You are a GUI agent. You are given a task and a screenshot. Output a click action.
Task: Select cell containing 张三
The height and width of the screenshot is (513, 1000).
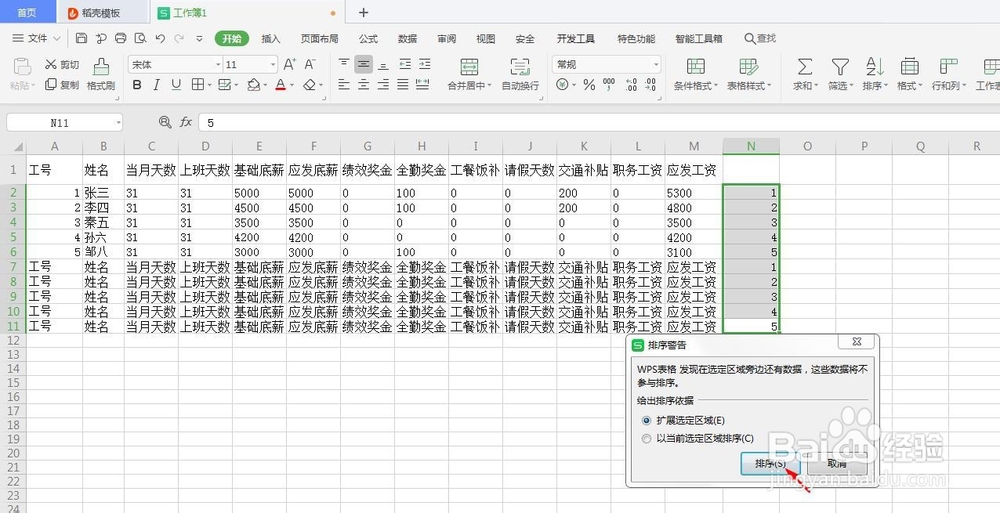point(103,193)
